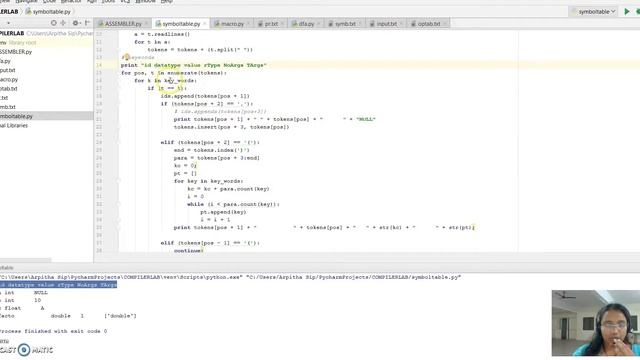This screenshot has height=360, width=640.
Task: Close the dfa.py tab
Action: [x=318, y=24]
